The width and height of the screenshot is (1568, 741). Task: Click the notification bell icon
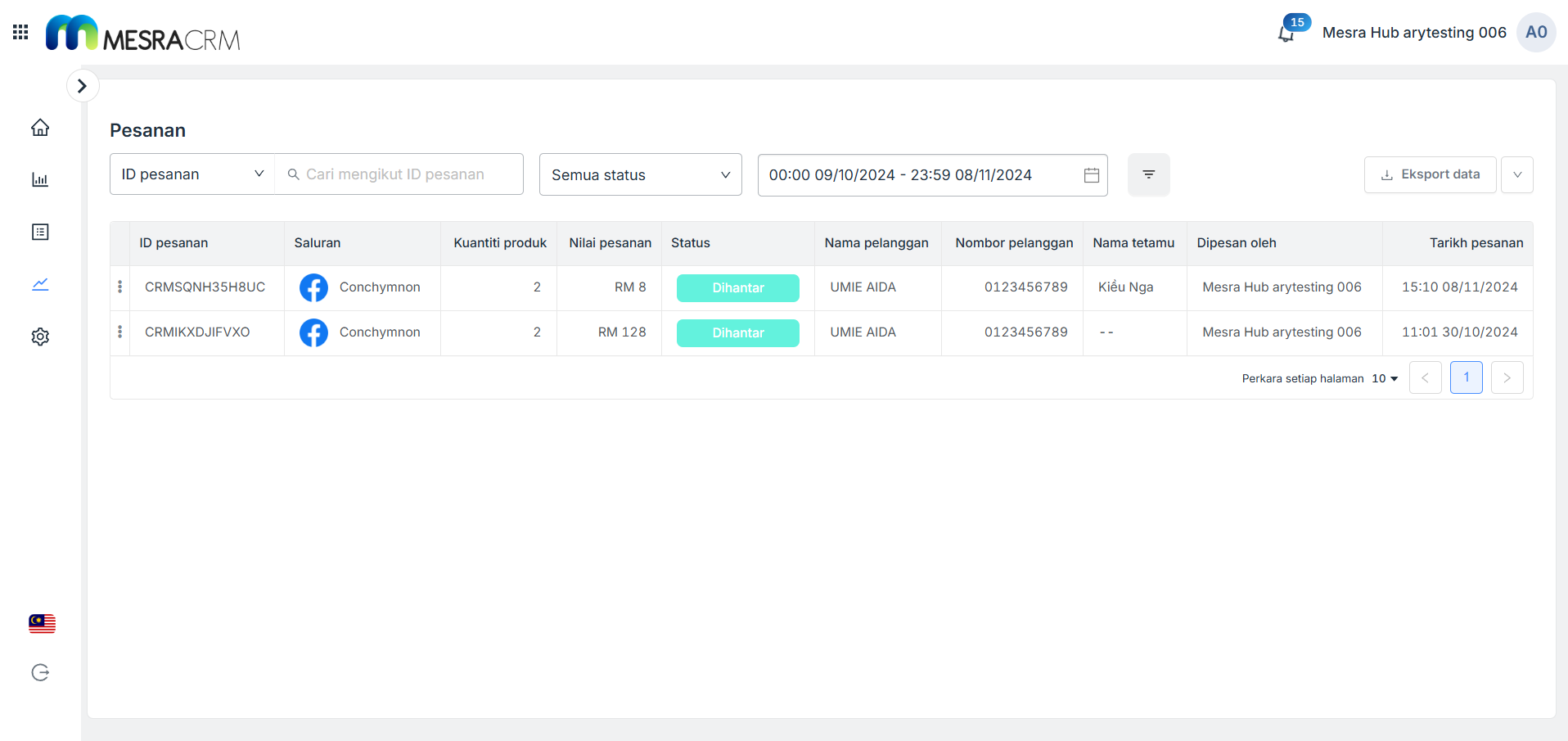click(x=1286, y=34)
